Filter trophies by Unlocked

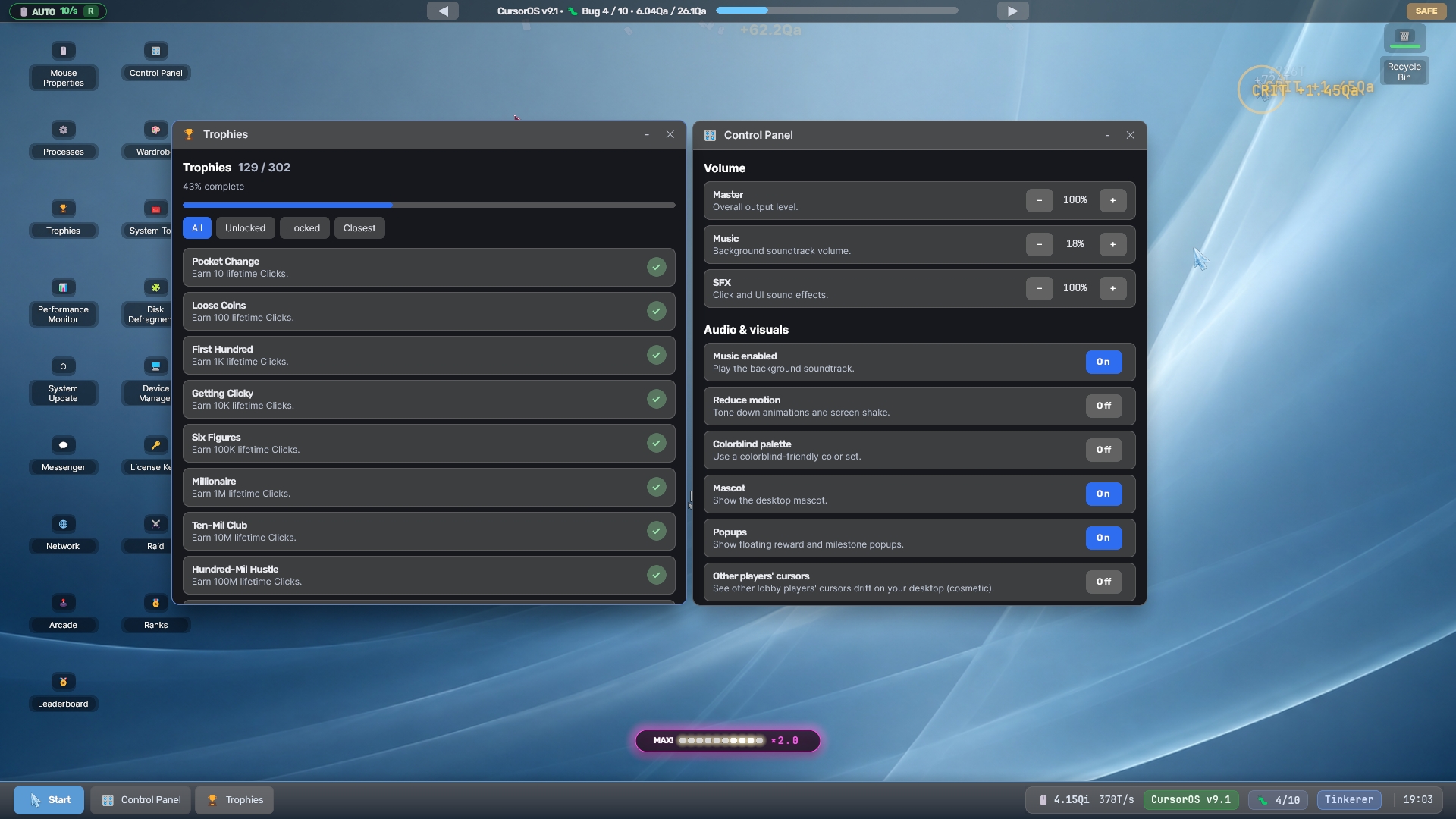[x=245, y=228]
